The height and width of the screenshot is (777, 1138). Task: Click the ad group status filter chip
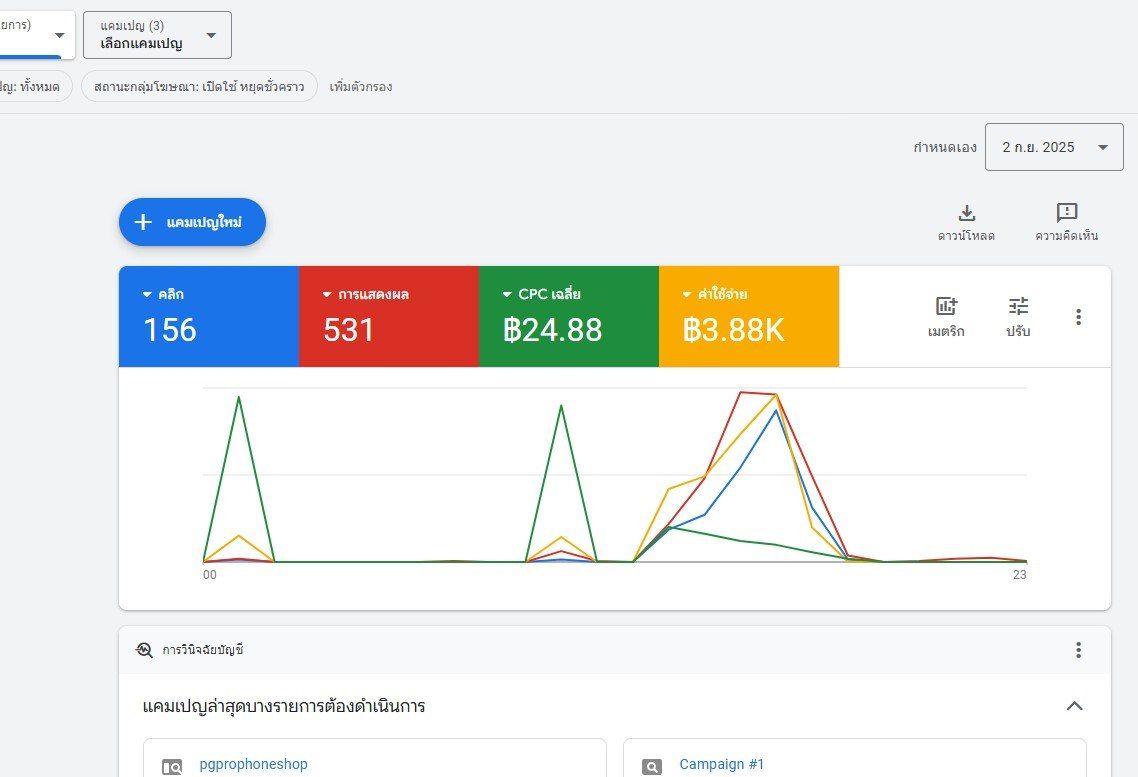(x=200, y=86)
